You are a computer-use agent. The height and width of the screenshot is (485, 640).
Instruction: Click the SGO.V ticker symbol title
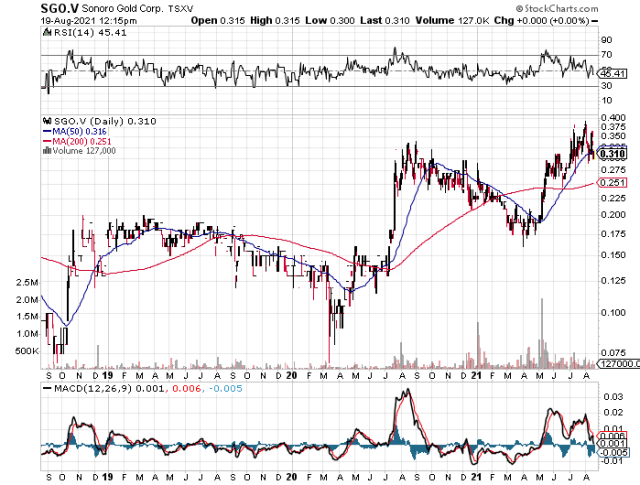(60, 8)
